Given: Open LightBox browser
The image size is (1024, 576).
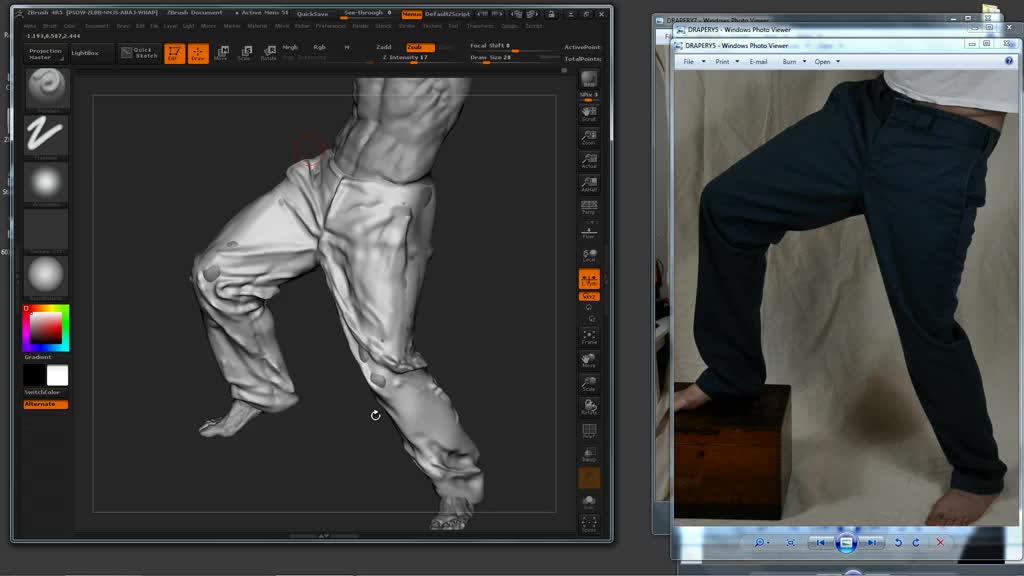Looking at the screenshot, I should point(85,53).
